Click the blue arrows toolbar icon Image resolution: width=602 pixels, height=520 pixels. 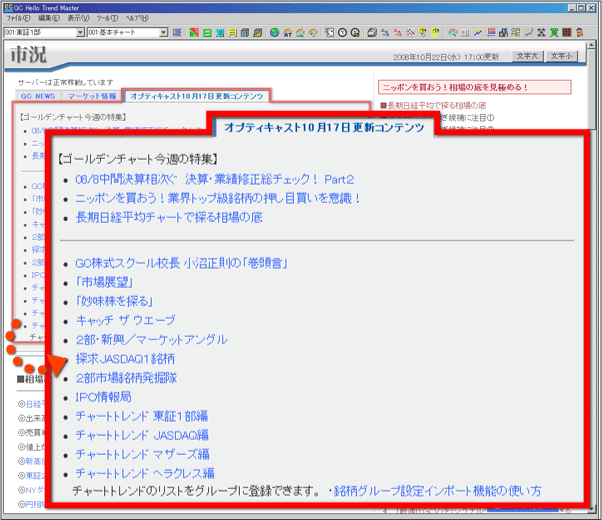tap(384, 33)
